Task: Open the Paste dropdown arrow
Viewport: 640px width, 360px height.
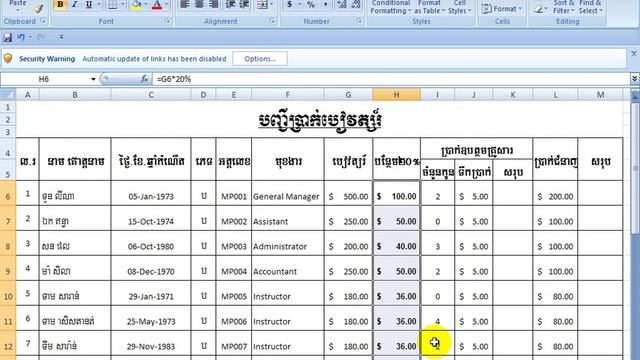Action: pos(18,10)
